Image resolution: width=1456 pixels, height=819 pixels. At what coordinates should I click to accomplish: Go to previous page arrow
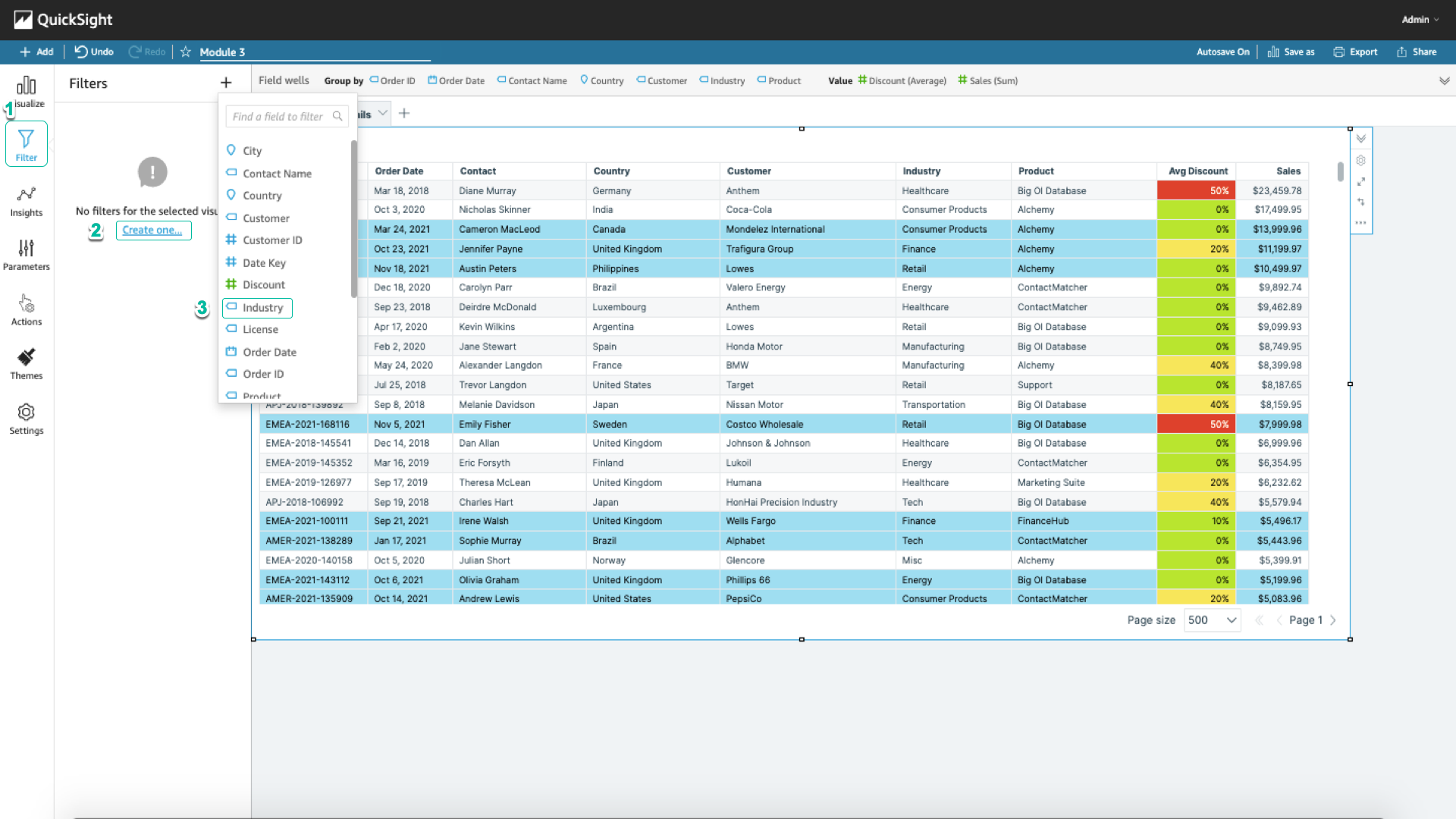tap(1279, 620)
